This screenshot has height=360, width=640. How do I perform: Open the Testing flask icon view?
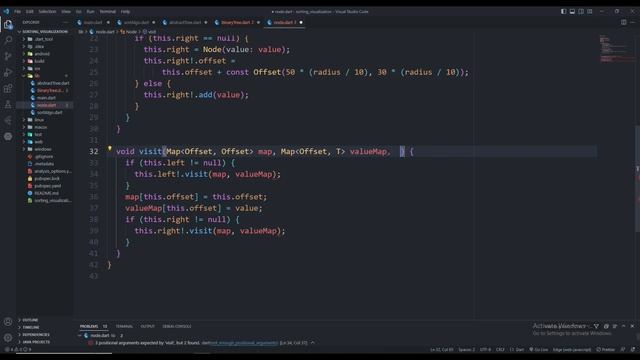(x=8, y=104)
